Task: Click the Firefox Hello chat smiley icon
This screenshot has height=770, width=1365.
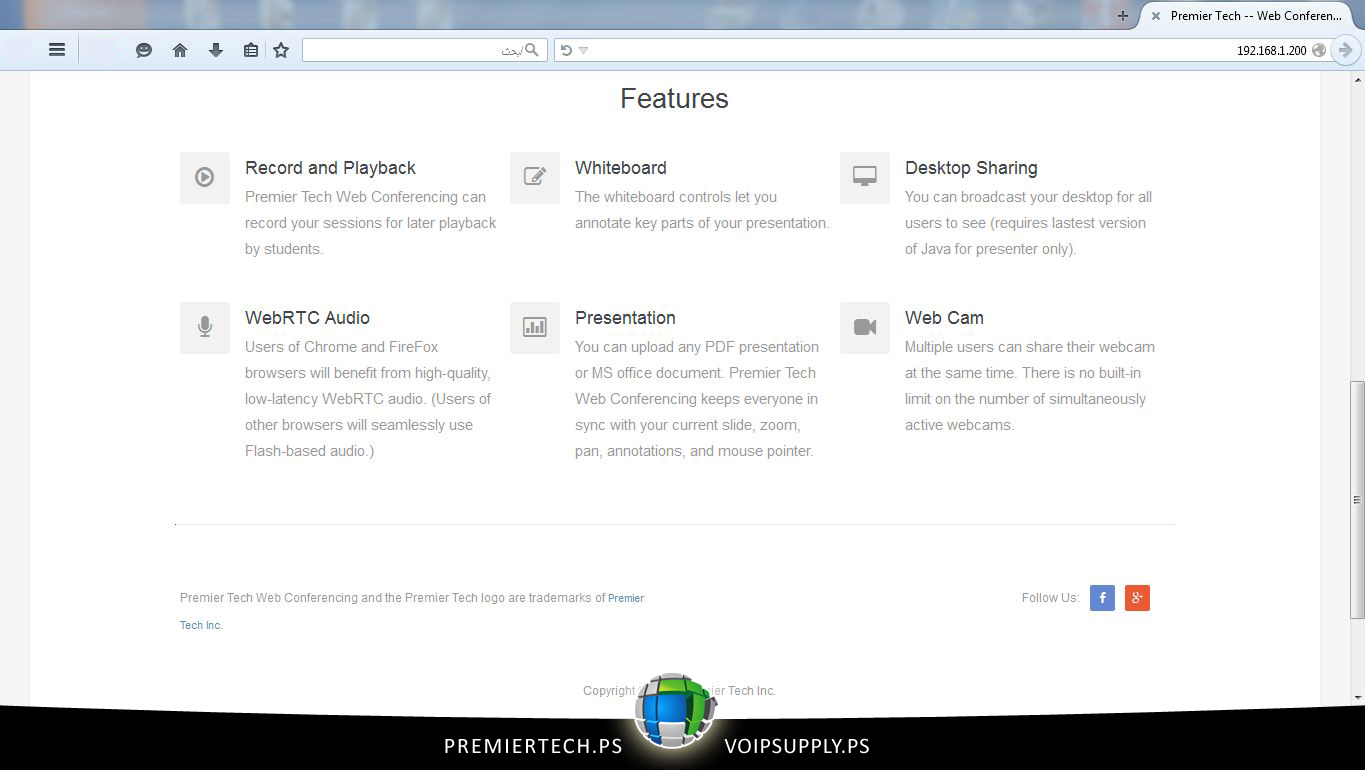Action: [x=144, y=50]
